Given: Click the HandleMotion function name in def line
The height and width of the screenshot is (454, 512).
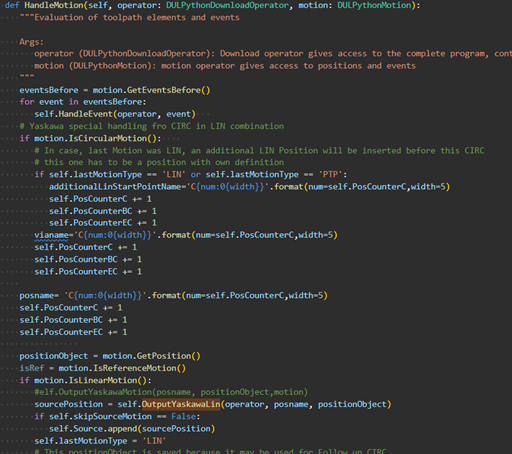Looking at the screenshot, I should point(54,5).
